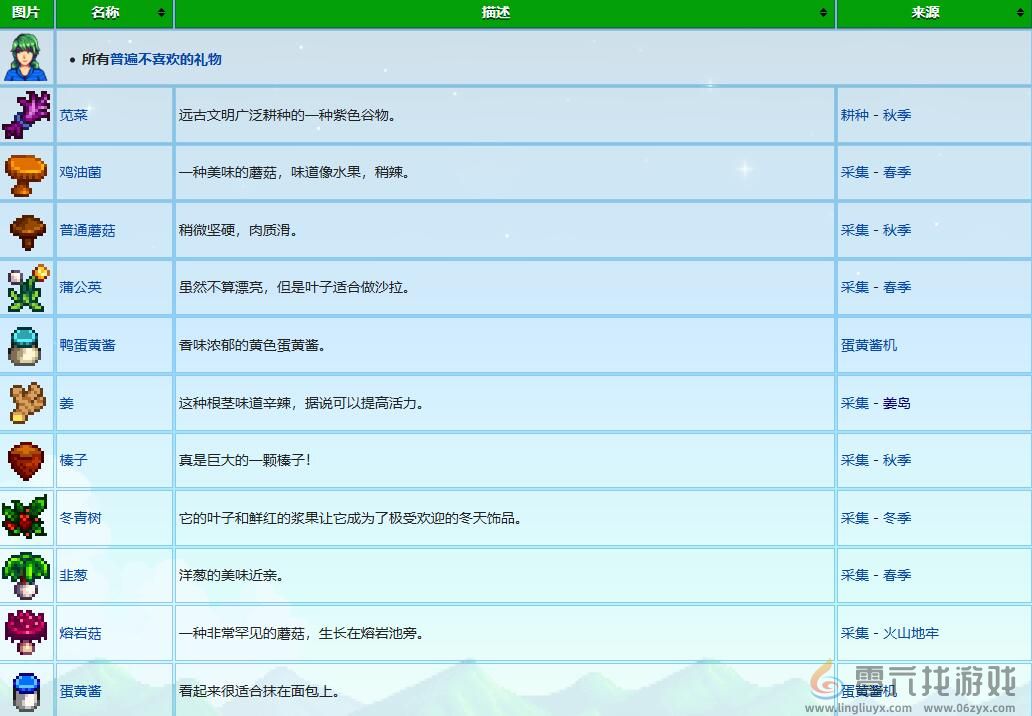This screenshot has width=1032, height=716.
Task: Click the purple amaranth 苋菜 item icon
Action: (26, 114)
